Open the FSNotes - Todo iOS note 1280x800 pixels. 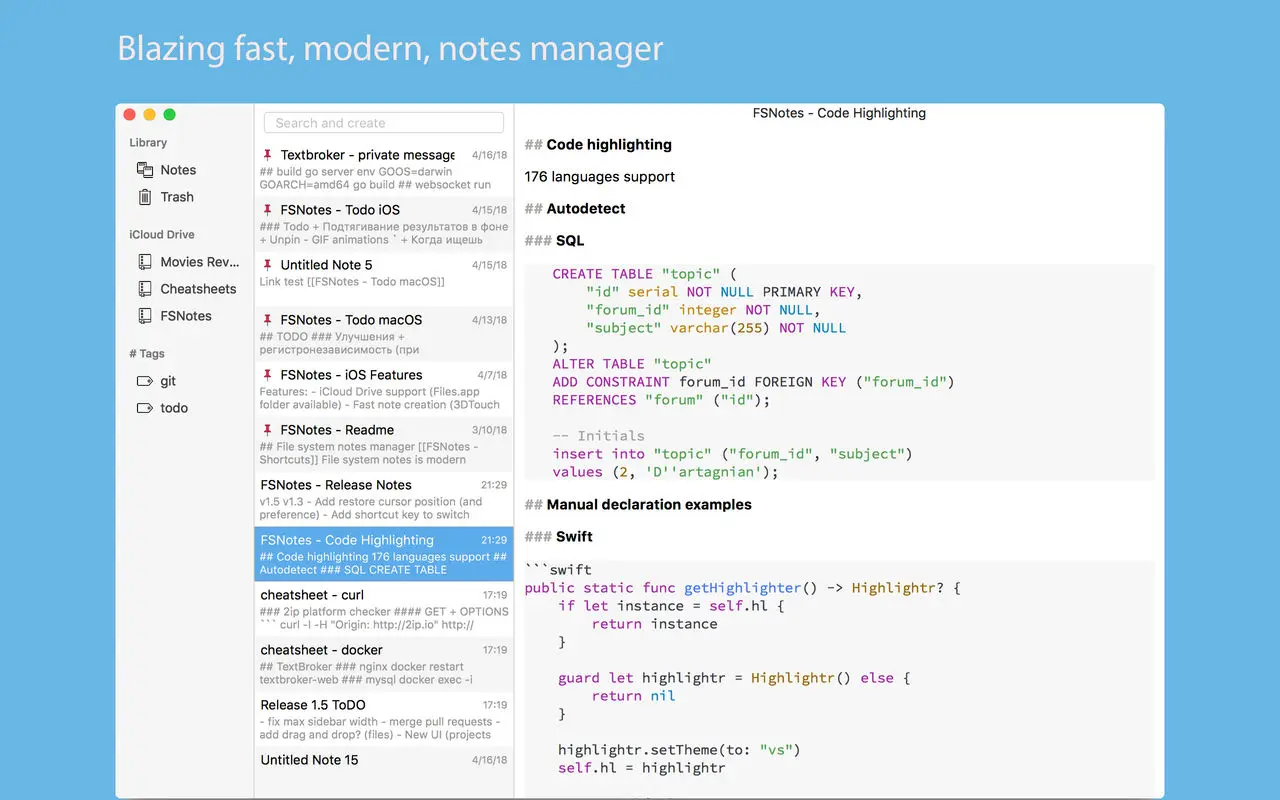coord(383,224)
